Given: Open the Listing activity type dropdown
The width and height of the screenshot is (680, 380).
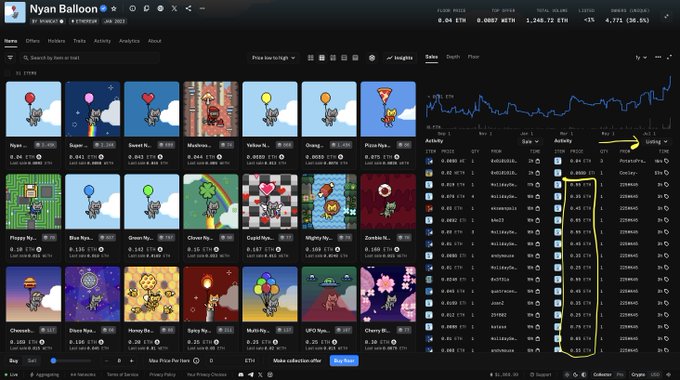Looking at the screenshot, I should pos(656,141).
